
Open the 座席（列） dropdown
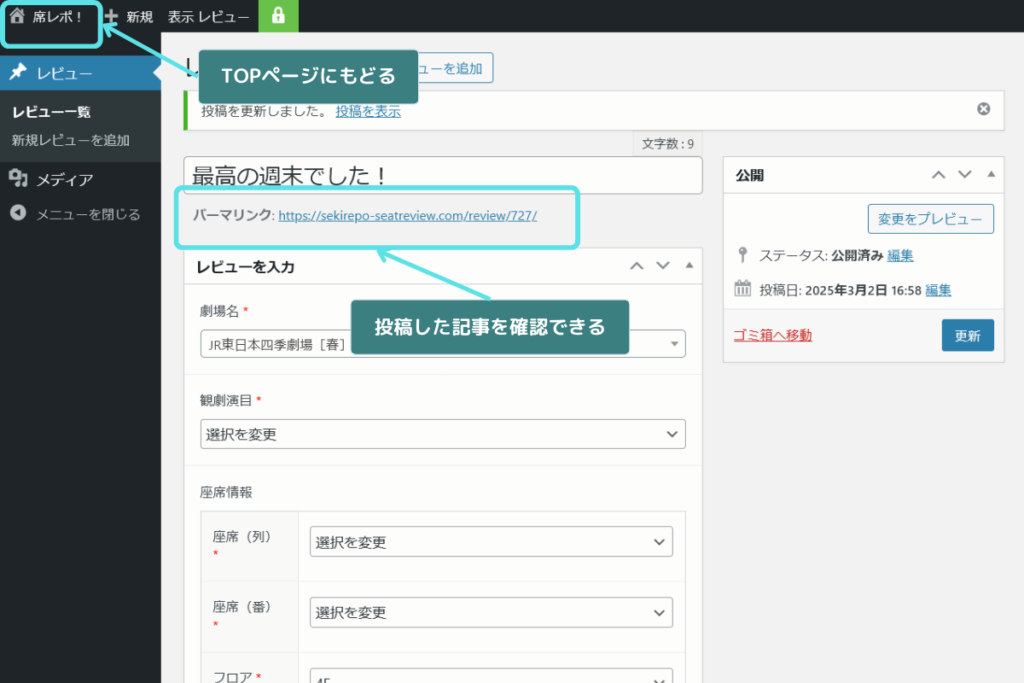pyautogui.click(x=491, y=542)
